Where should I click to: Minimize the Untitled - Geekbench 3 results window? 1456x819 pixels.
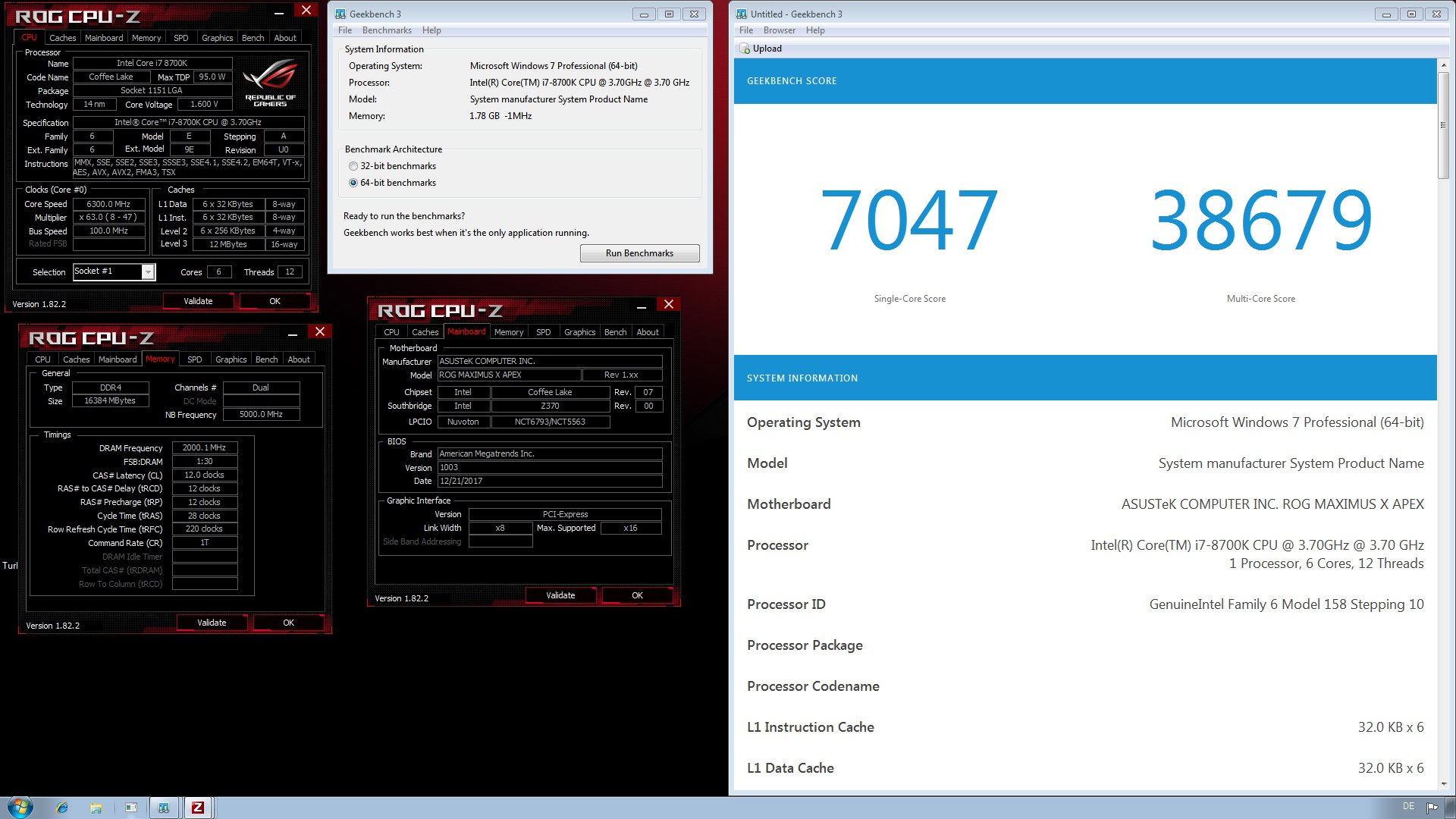[1386, 14]
